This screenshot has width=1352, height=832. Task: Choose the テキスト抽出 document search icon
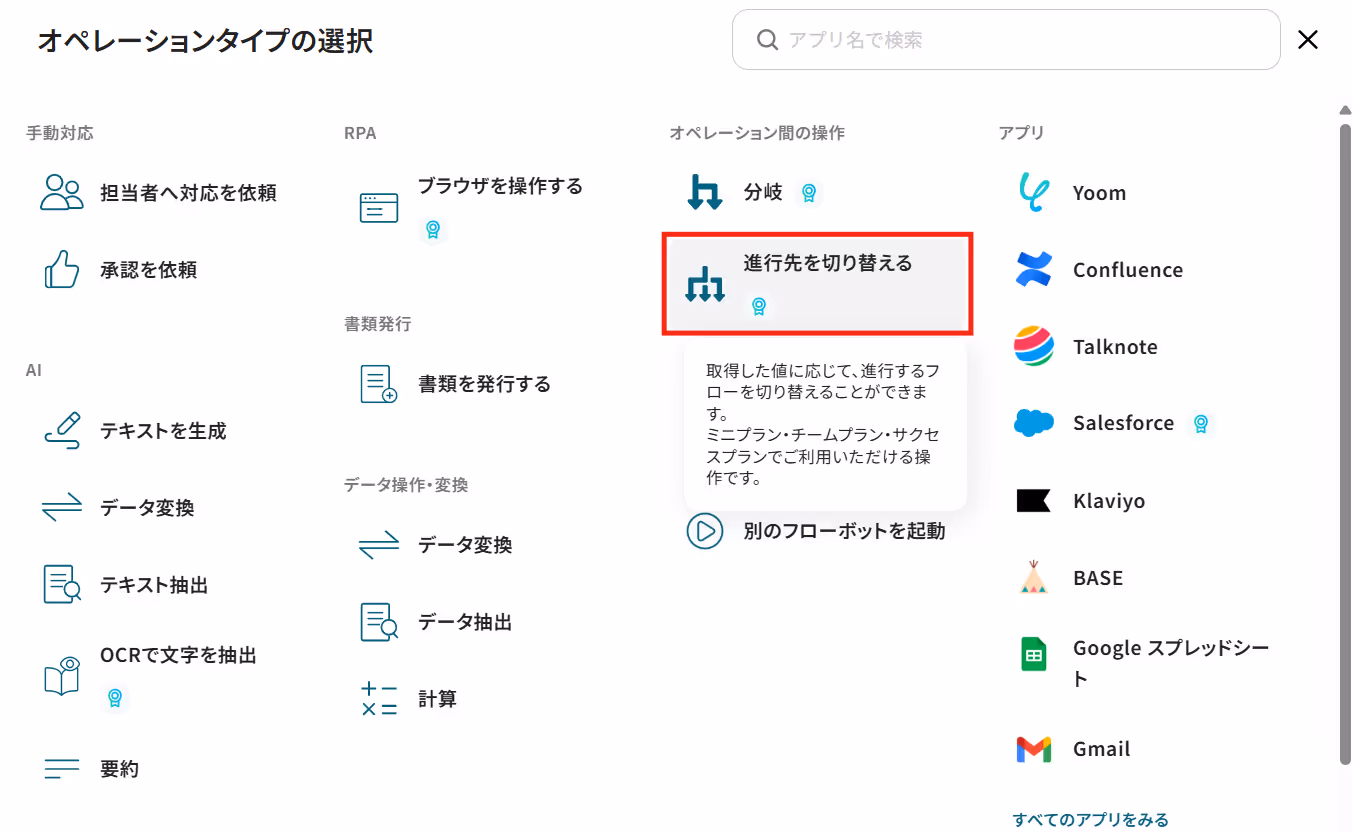point(62,584)
